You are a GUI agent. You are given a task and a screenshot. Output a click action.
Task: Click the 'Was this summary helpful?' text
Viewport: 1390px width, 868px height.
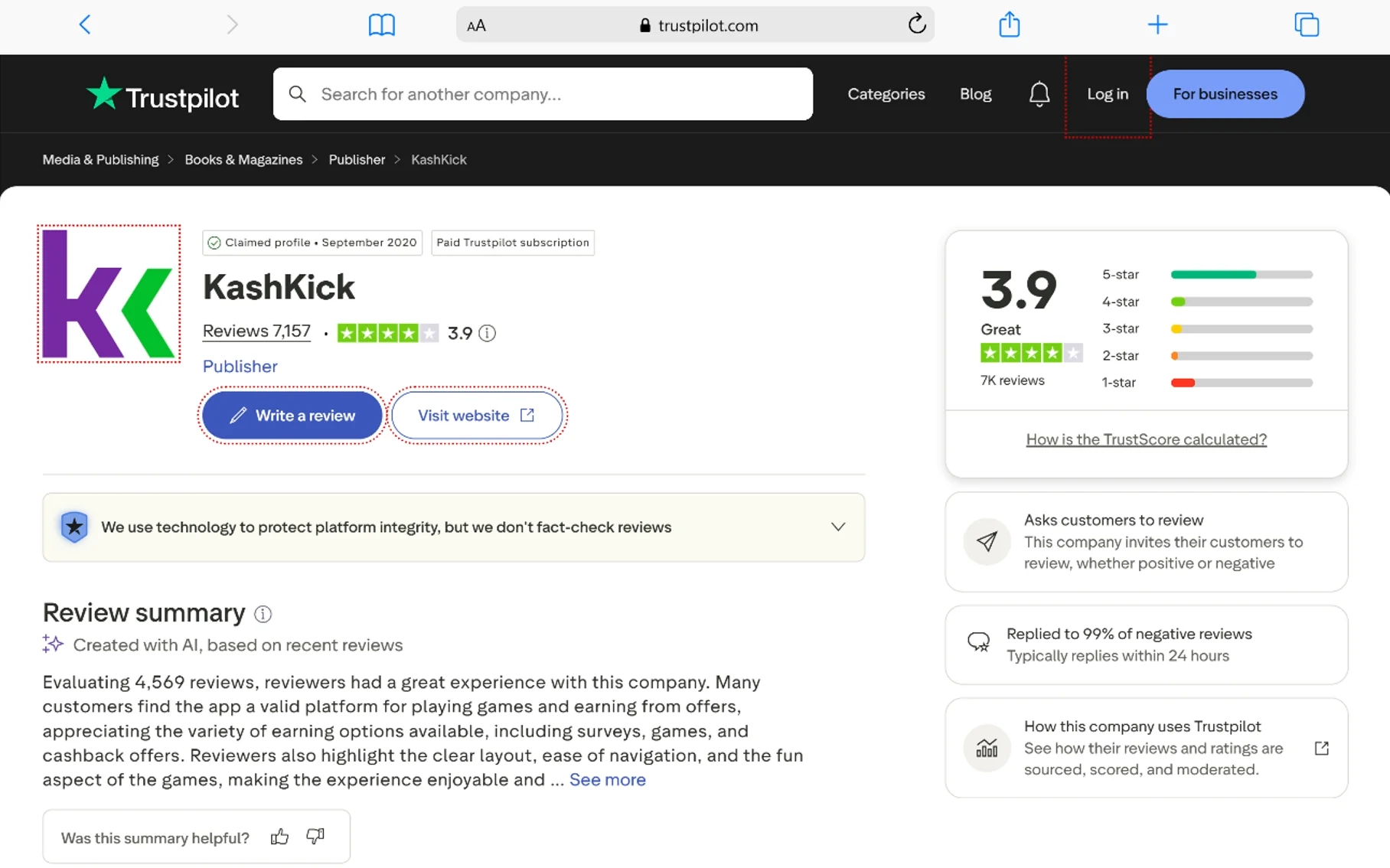tap(155, 837)
